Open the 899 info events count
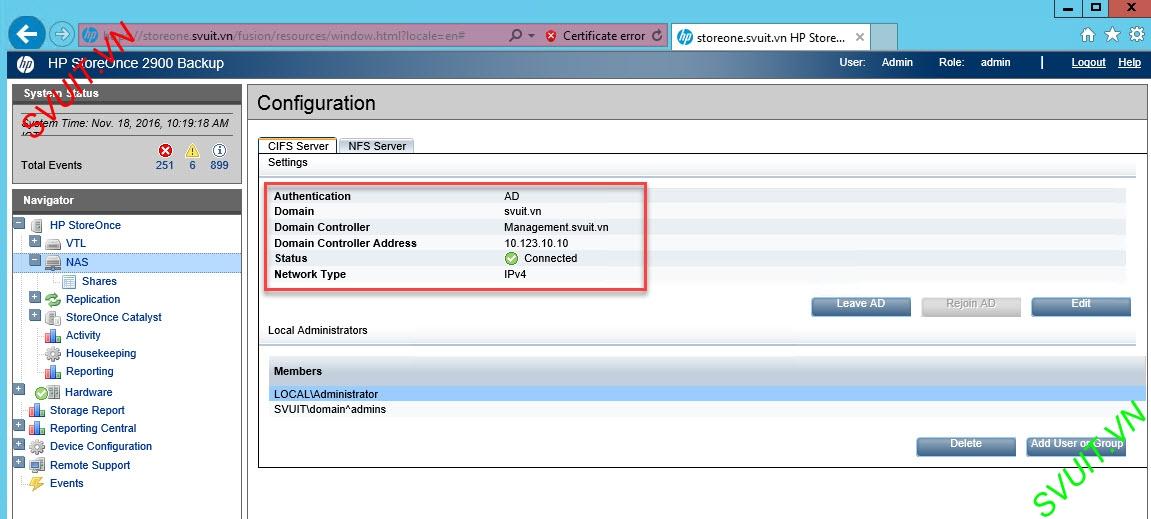This screenshot has height=519, width=1151. click(219, 165)
